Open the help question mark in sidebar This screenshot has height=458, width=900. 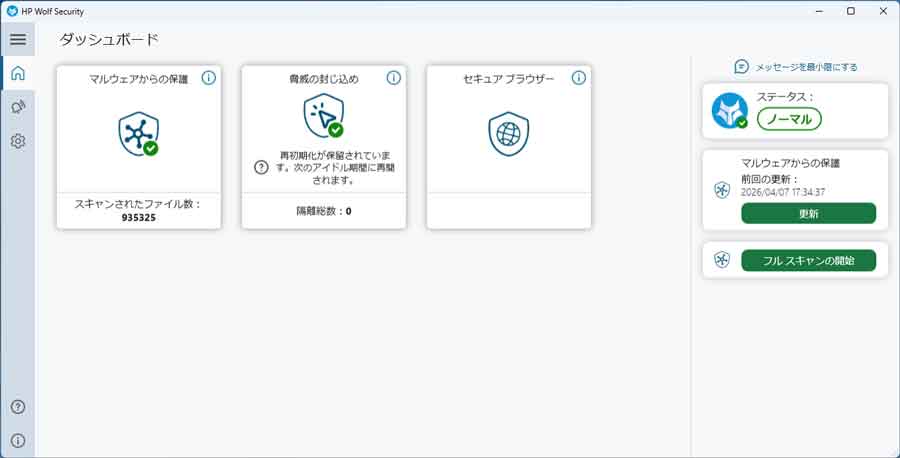point(17,407)
